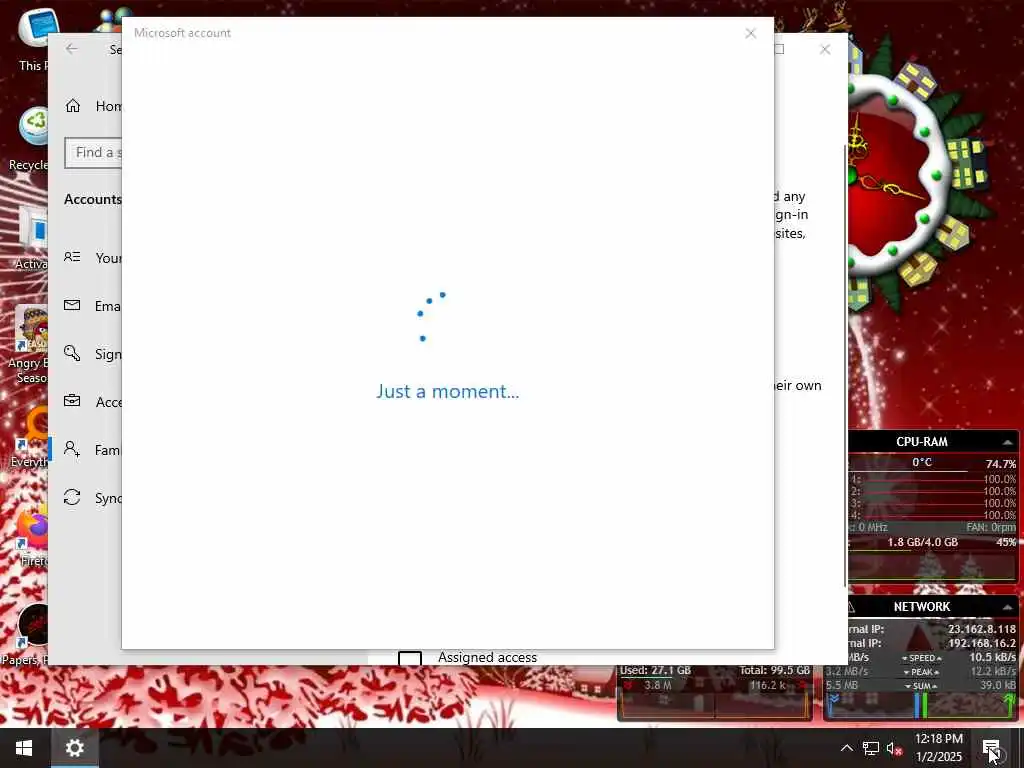Select Family & other users icon
Viewport: 1024px width, 768px height.
(72, 449)
